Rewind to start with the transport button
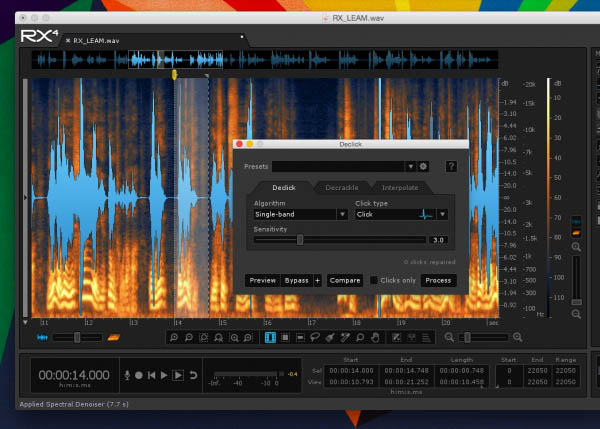600x429 pixels. (152, 375)
